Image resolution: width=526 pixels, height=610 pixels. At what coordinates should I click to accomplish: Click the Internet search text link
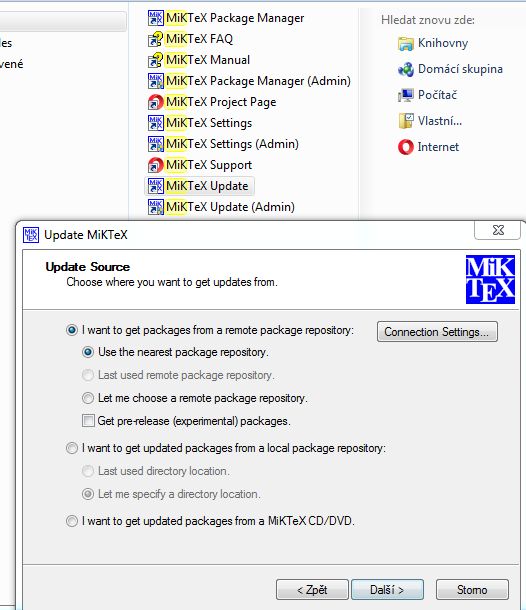pos(438,147)
